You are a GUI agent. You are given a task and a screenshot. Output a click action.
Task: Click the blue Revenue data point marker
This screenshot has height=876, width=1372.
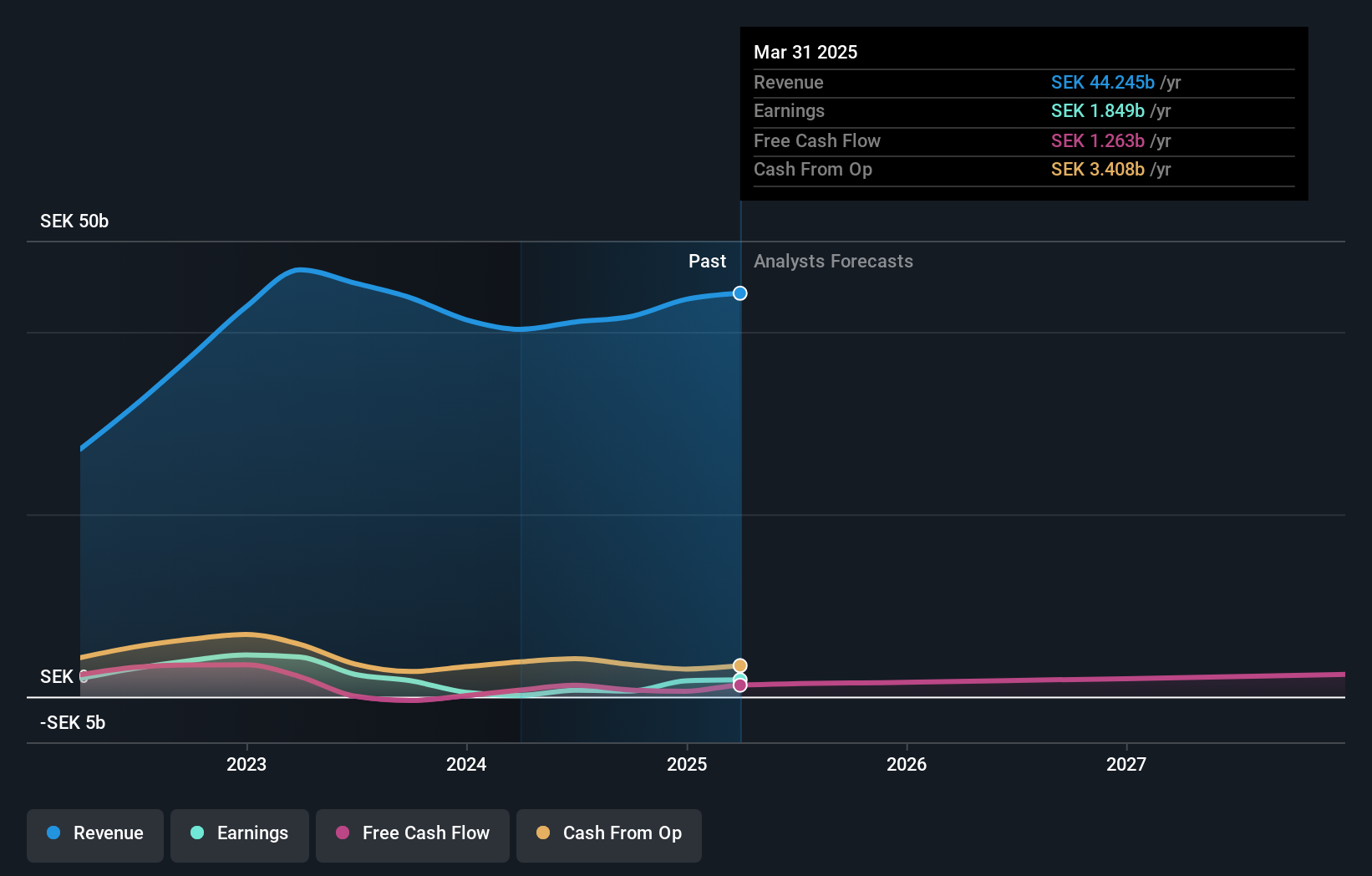click(x=740, y=293)
